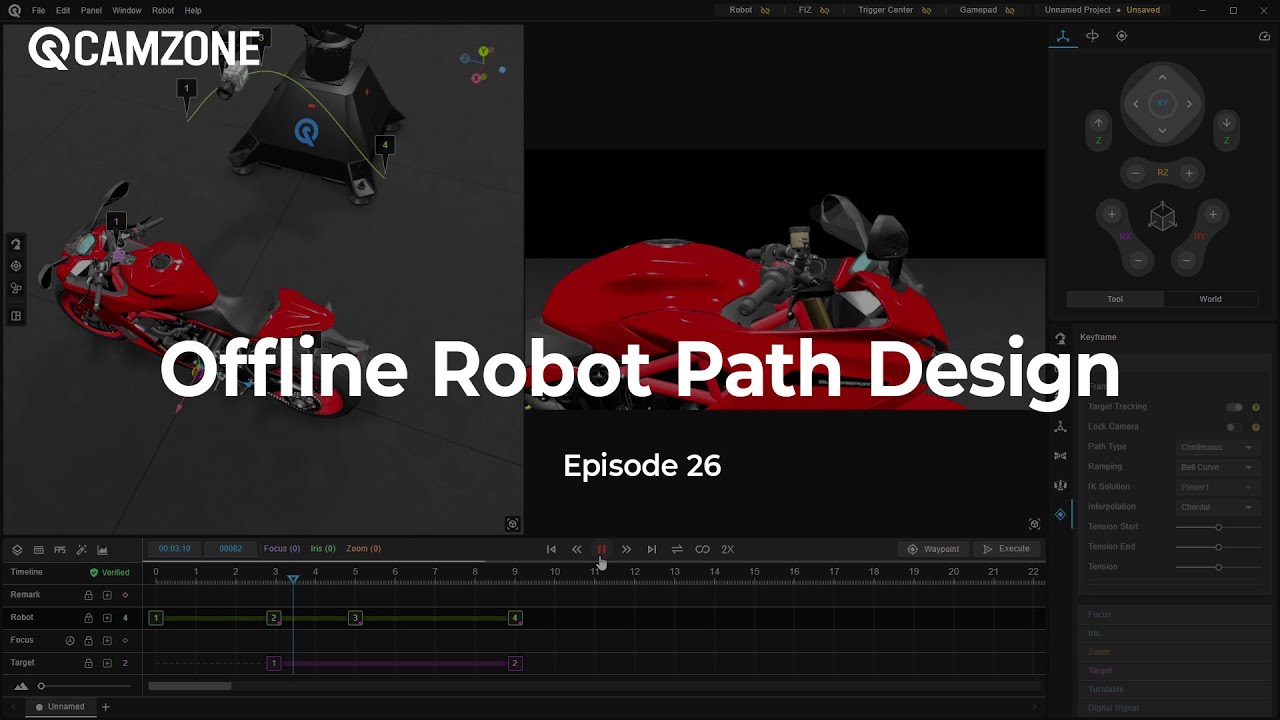The height and width of the screenshot is (720, 1280).
Task: Select the World coordinate mode
Action: (x=1210, y=299)
